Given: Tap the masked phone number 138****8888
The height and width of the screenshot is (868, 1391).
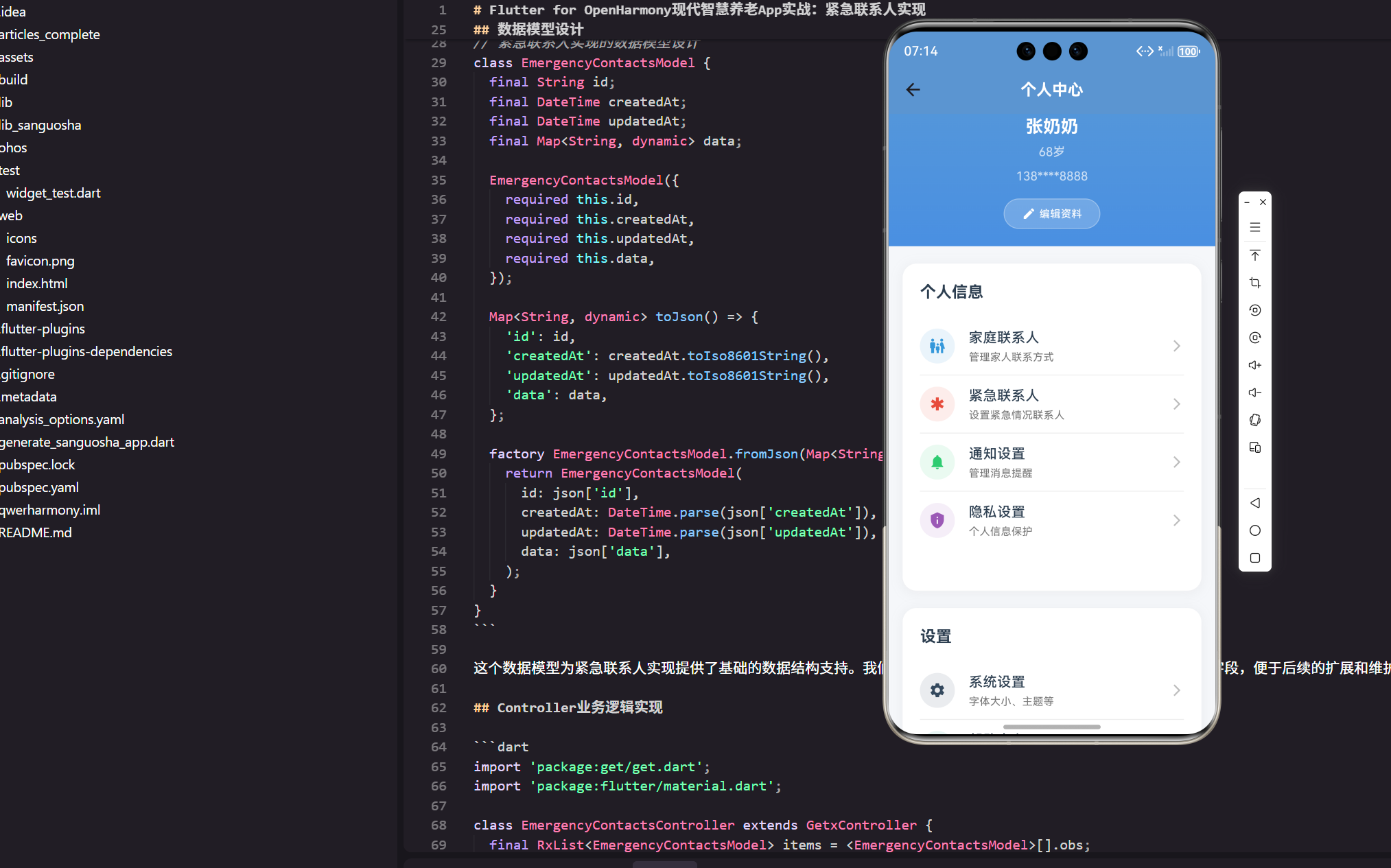Looking at the screenshot, I should pos(1051,176).
